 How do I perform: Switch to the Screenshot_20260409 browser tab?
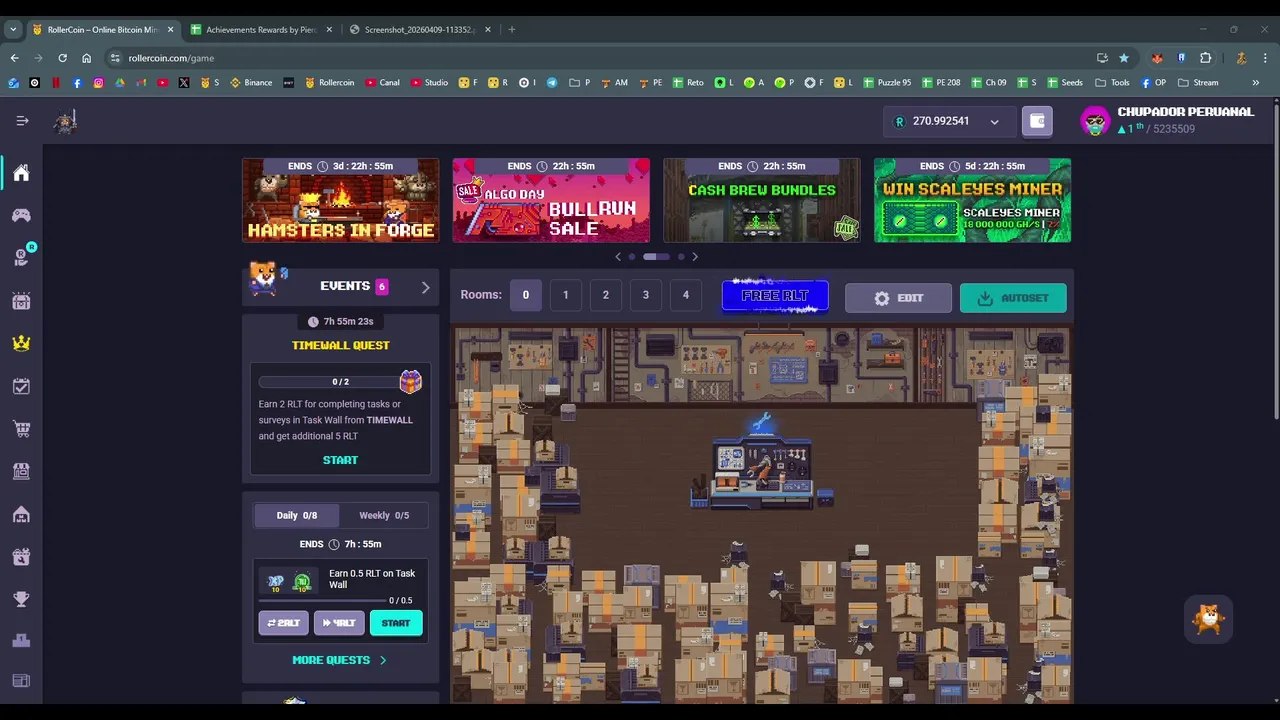(x=421, y=29)
